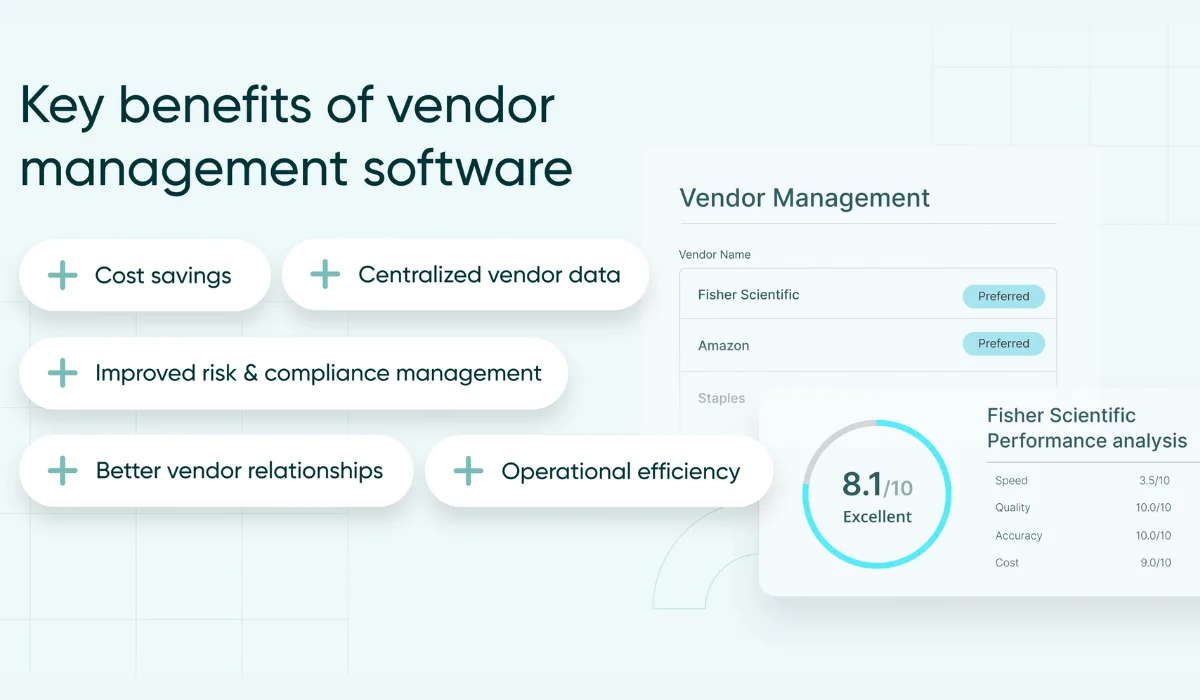Screen dimensions: 1200x700
Task: Click the Excellent rating label
Action: click(877, 517)
